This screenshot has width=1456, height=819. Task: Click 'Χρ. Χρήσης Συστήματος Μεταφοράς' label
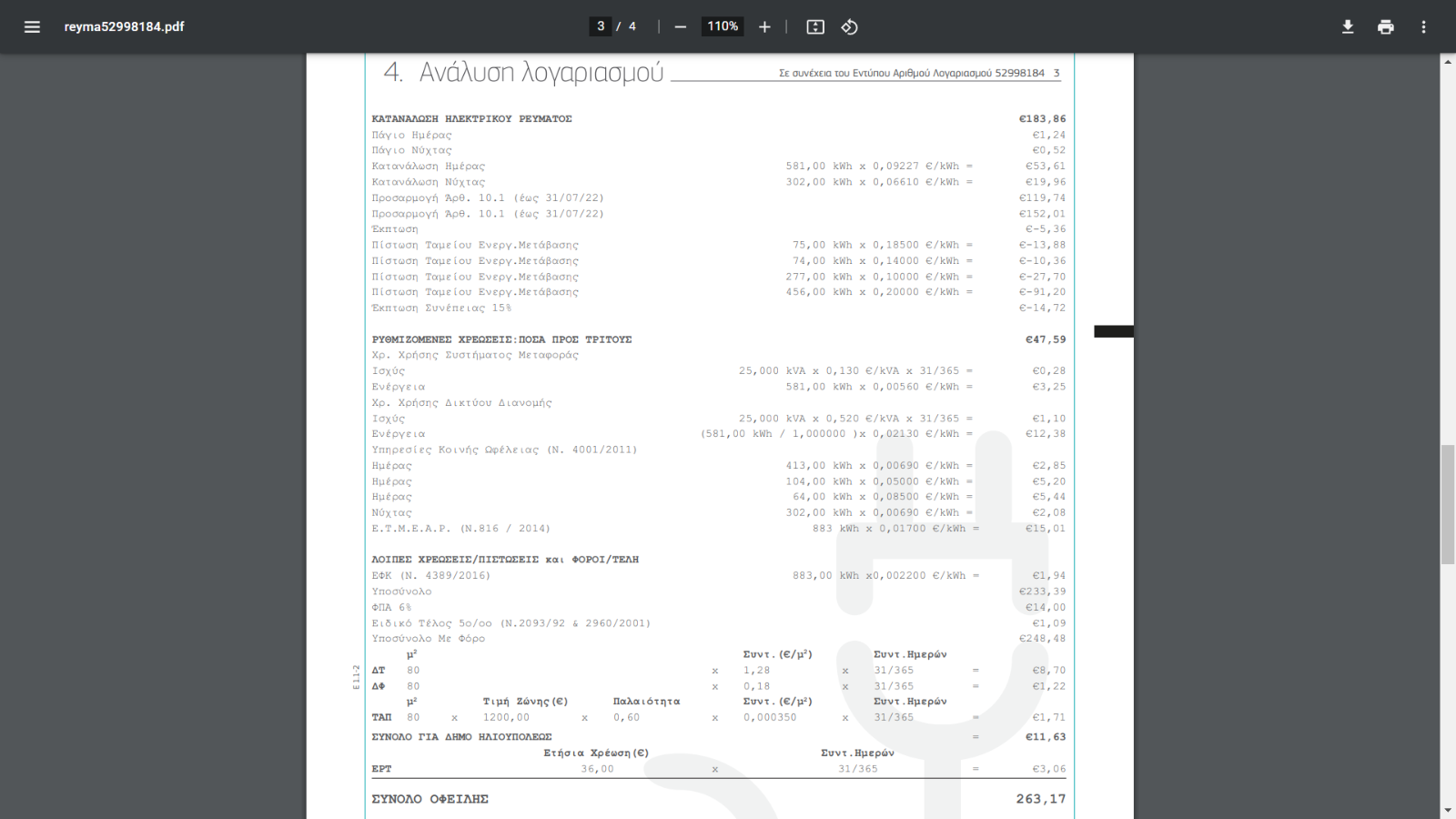pos(475,355)
